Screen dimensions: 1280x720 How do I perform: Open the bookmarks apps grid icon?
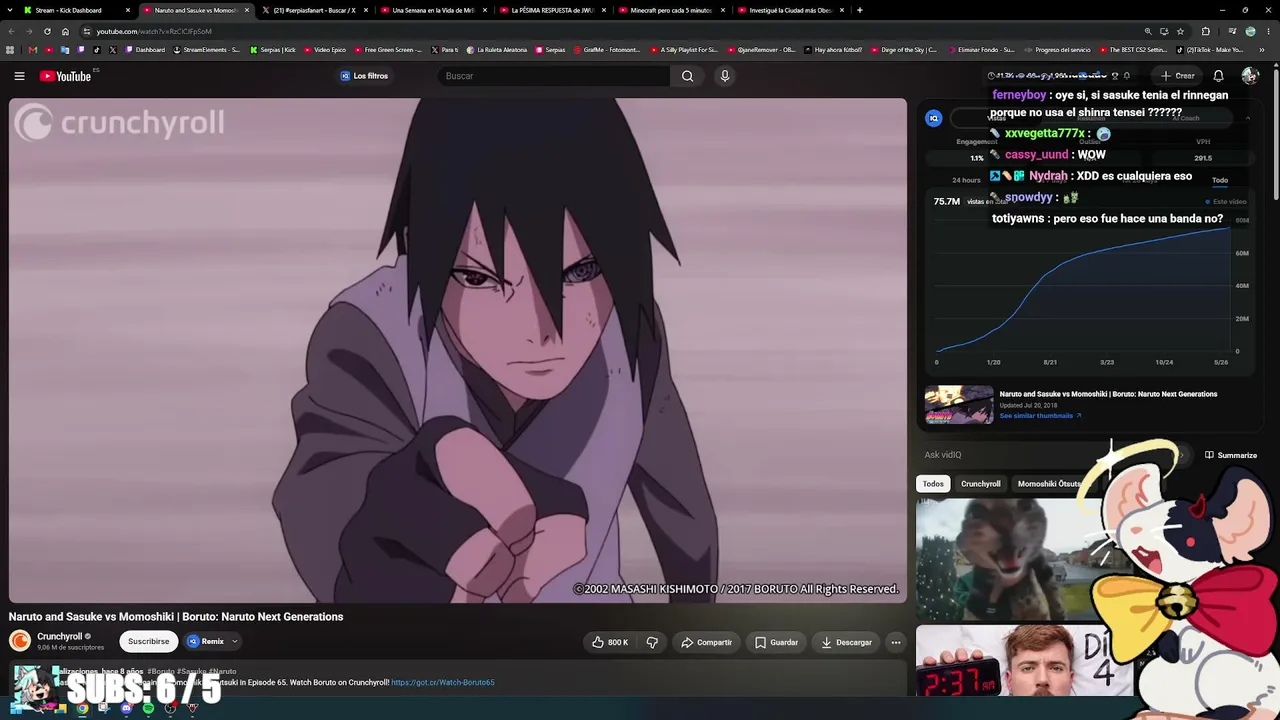(x=10, y=50)
